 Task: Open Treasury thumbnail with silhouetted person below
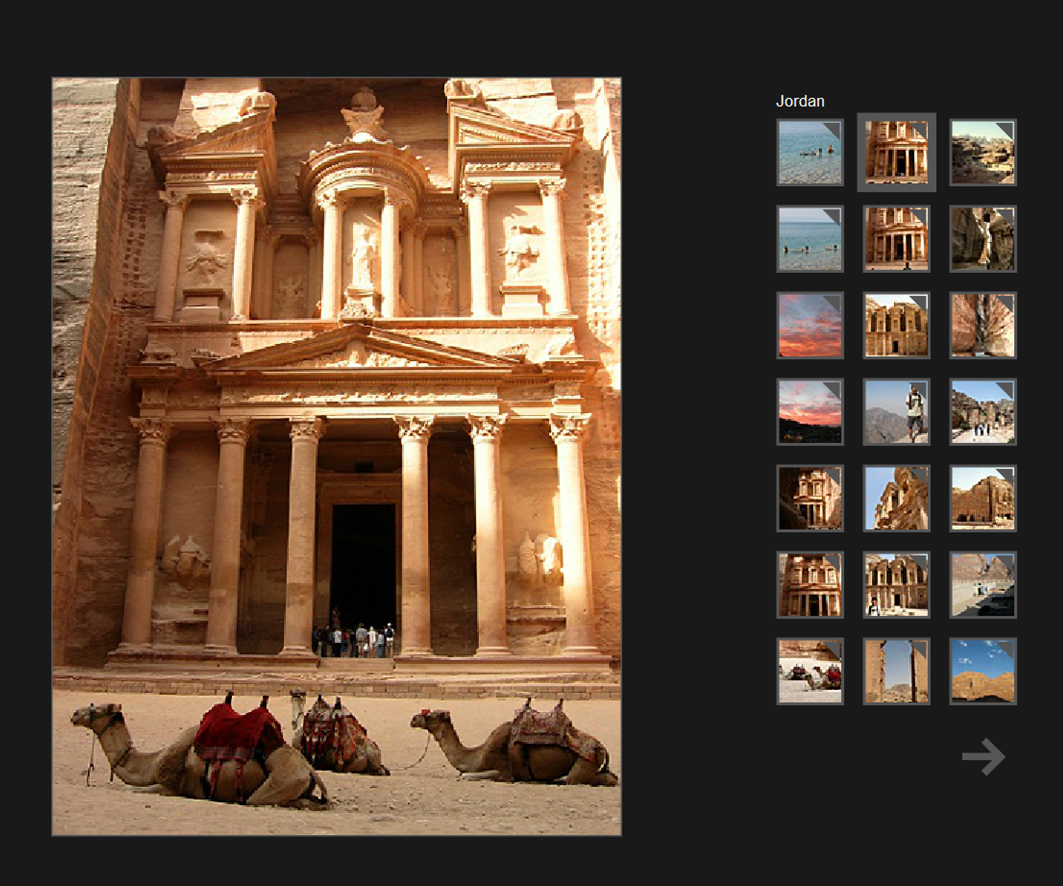(x=896, y=239)
